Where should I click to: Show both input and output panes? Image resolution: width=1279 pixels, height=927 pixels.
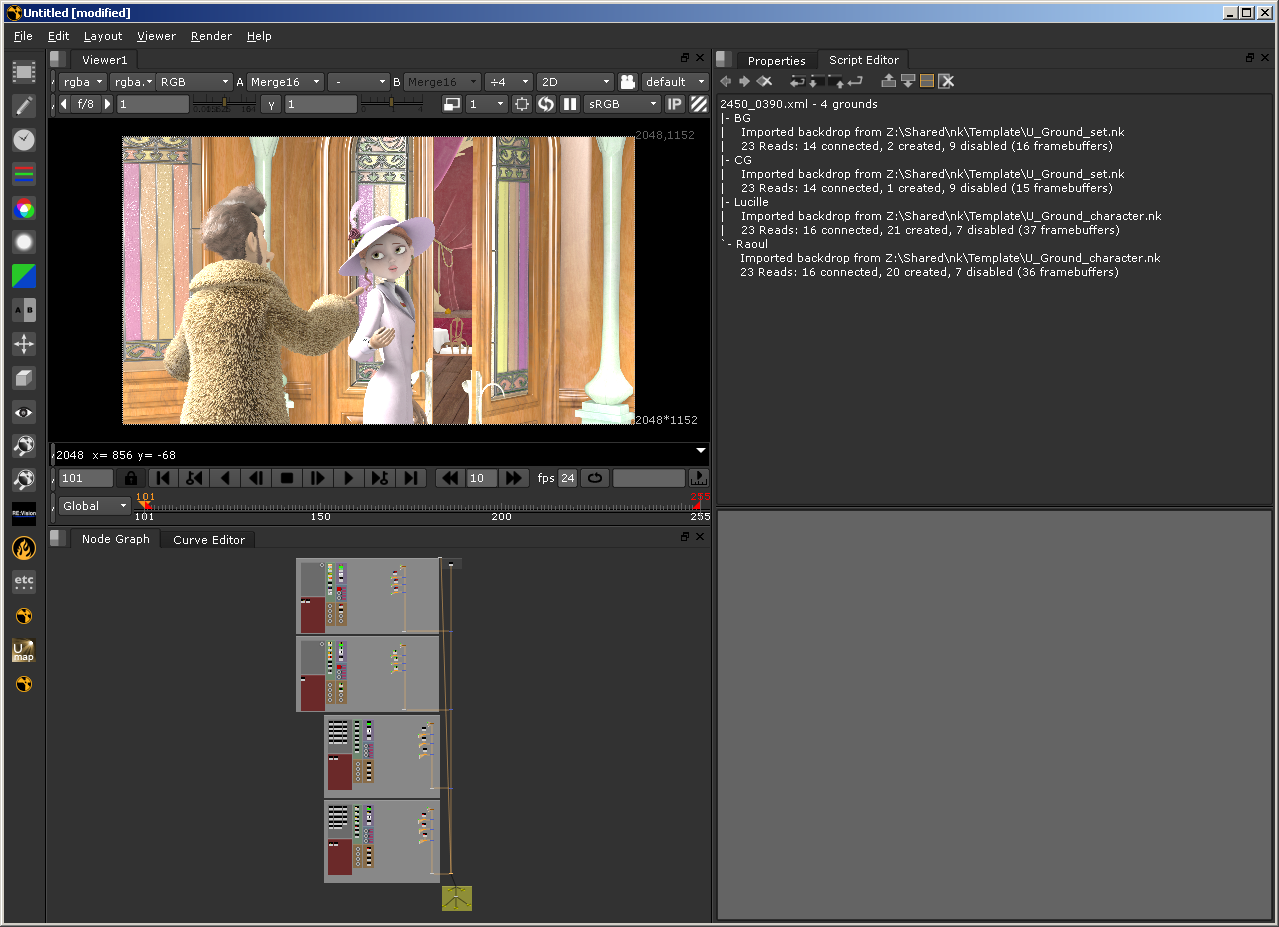(927, 81)
